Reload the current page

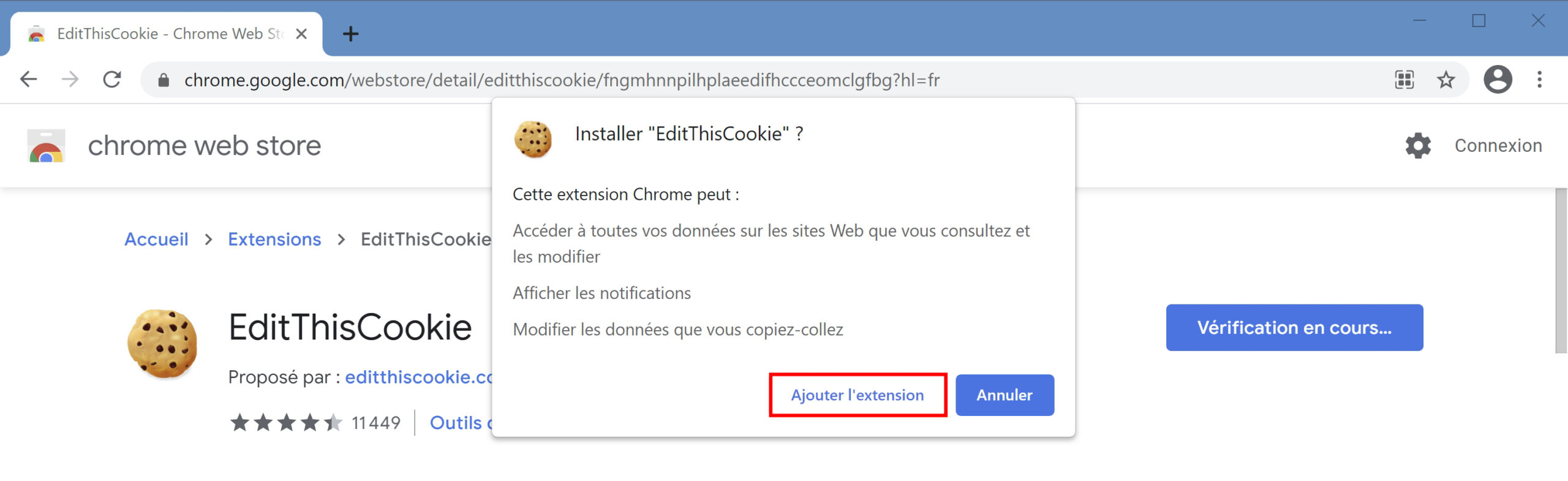(112, 80)
